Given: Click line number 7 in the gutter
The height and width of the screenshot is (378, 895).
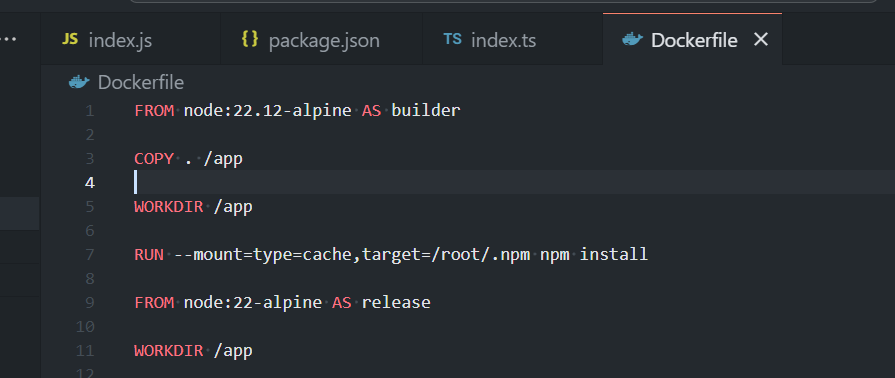Looking at the screenshot, I should tap(90, 255).
